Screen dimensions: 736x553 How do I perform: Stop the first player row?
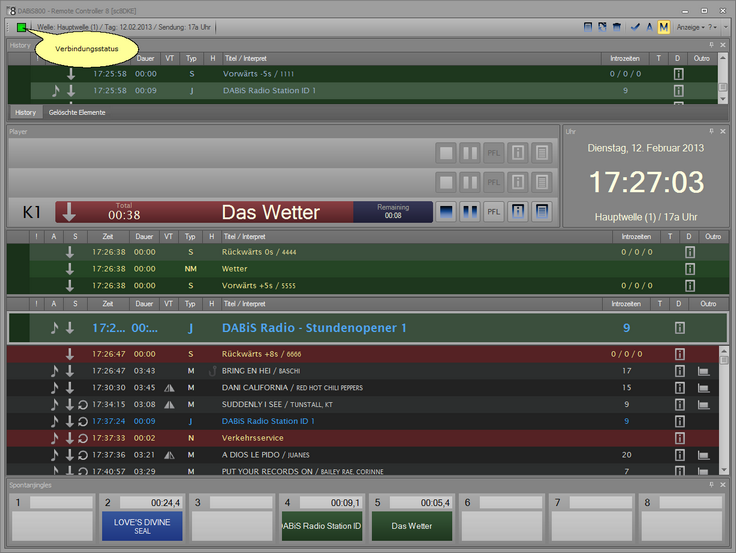(446, 153)
